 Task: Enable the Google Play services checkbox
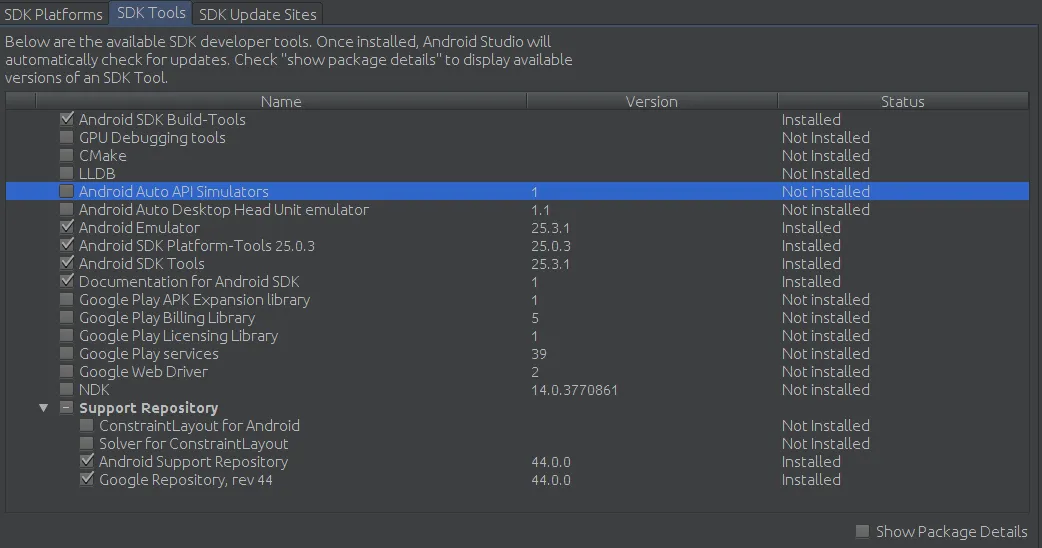(x=67, y=354)
